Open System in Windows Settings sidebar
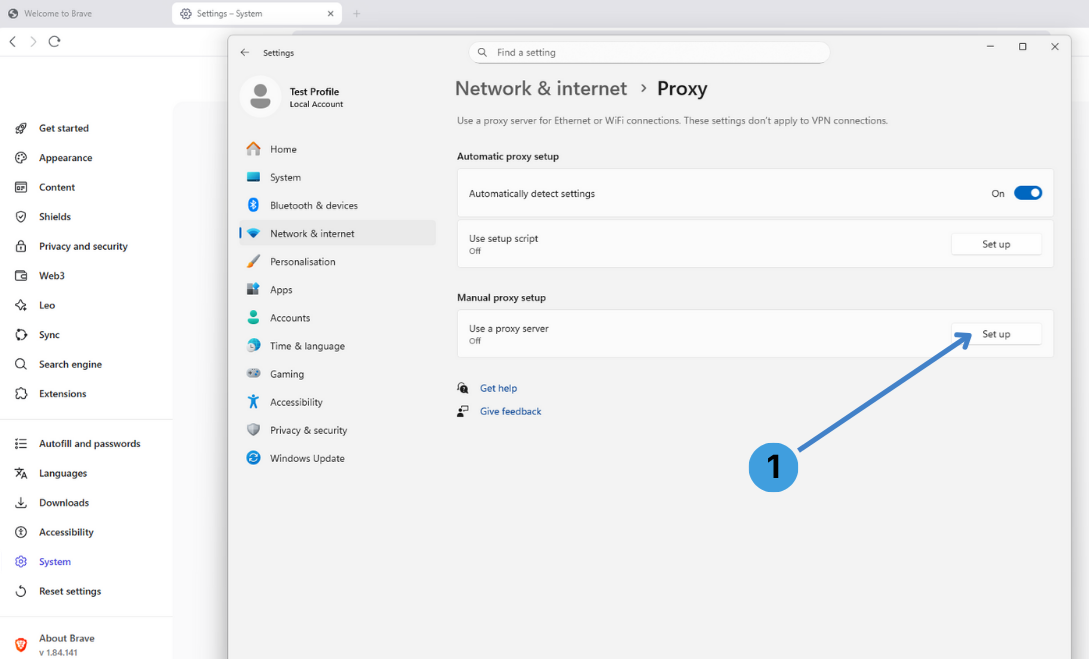The height and width of the screenshot is (659, 1089). click(x=338, y=177)
